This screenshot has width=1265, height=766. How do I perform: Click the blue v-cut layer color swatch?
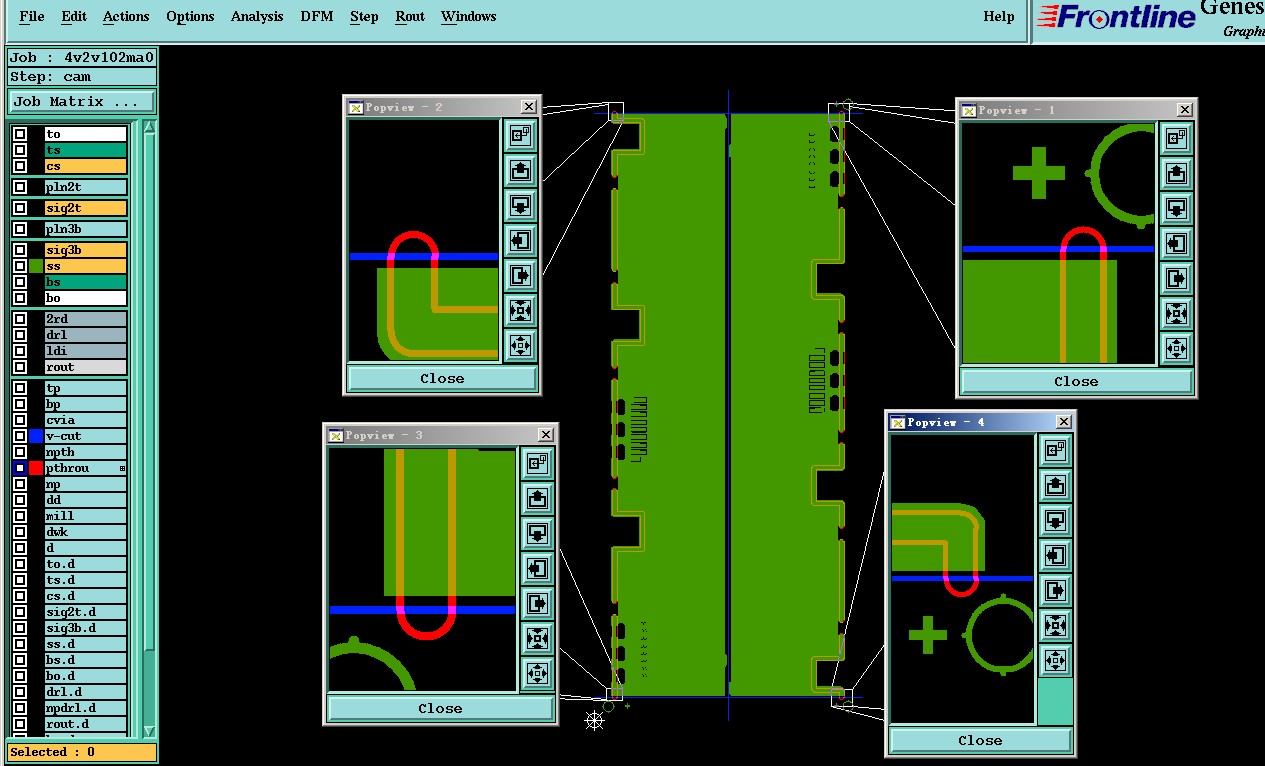click(36, 436)
